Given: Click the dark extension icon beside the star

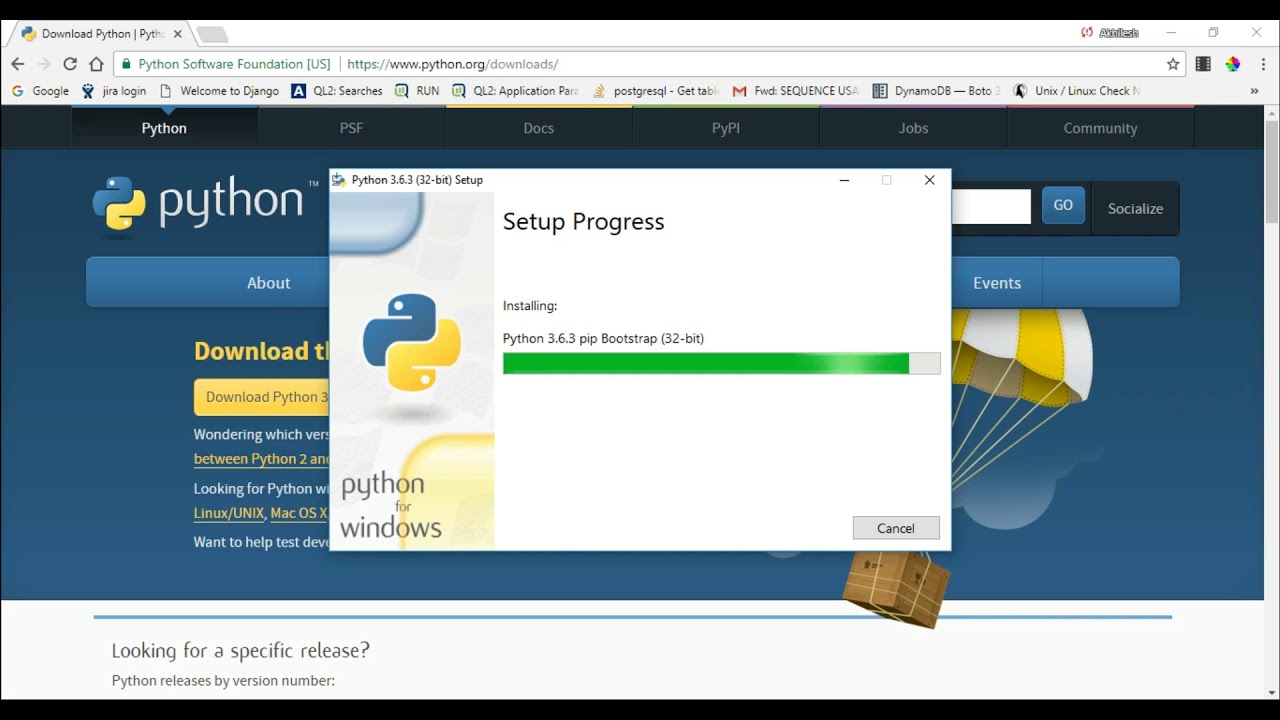Looking at the screenshot, I should (x=1203, y=64).
